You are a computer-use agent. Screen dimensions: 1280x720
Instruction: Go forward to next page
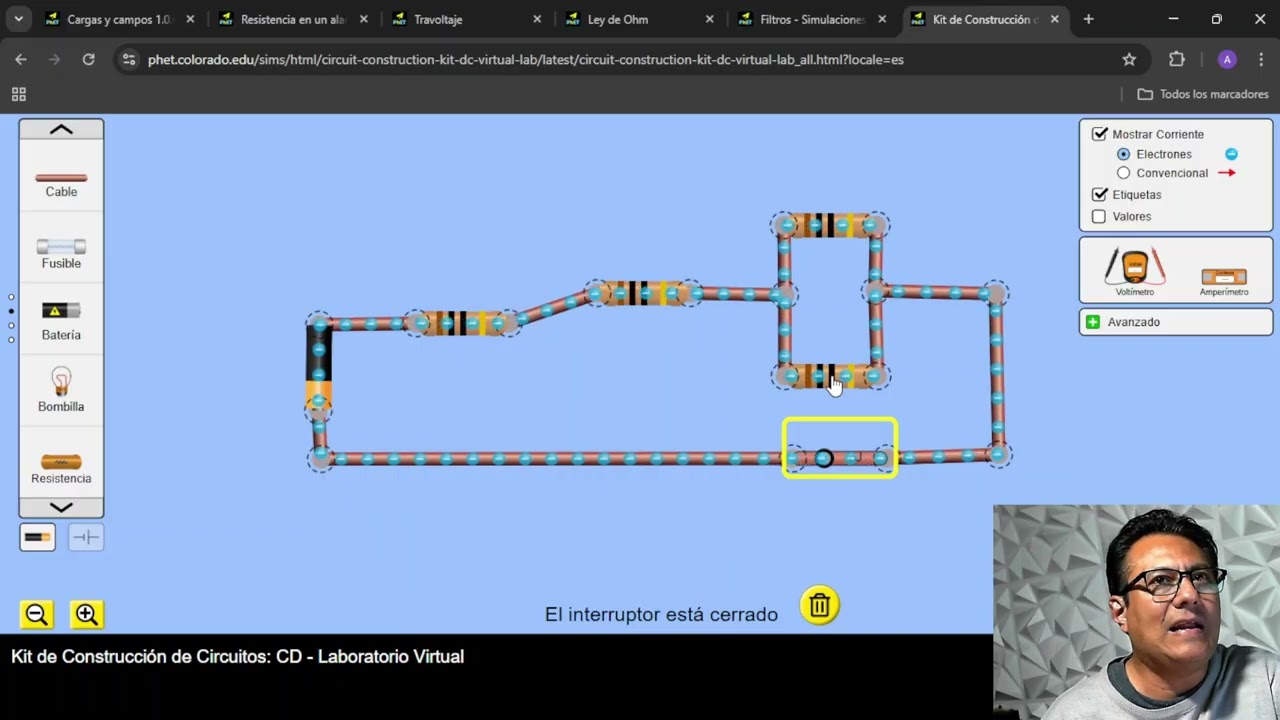coord(54,59)
